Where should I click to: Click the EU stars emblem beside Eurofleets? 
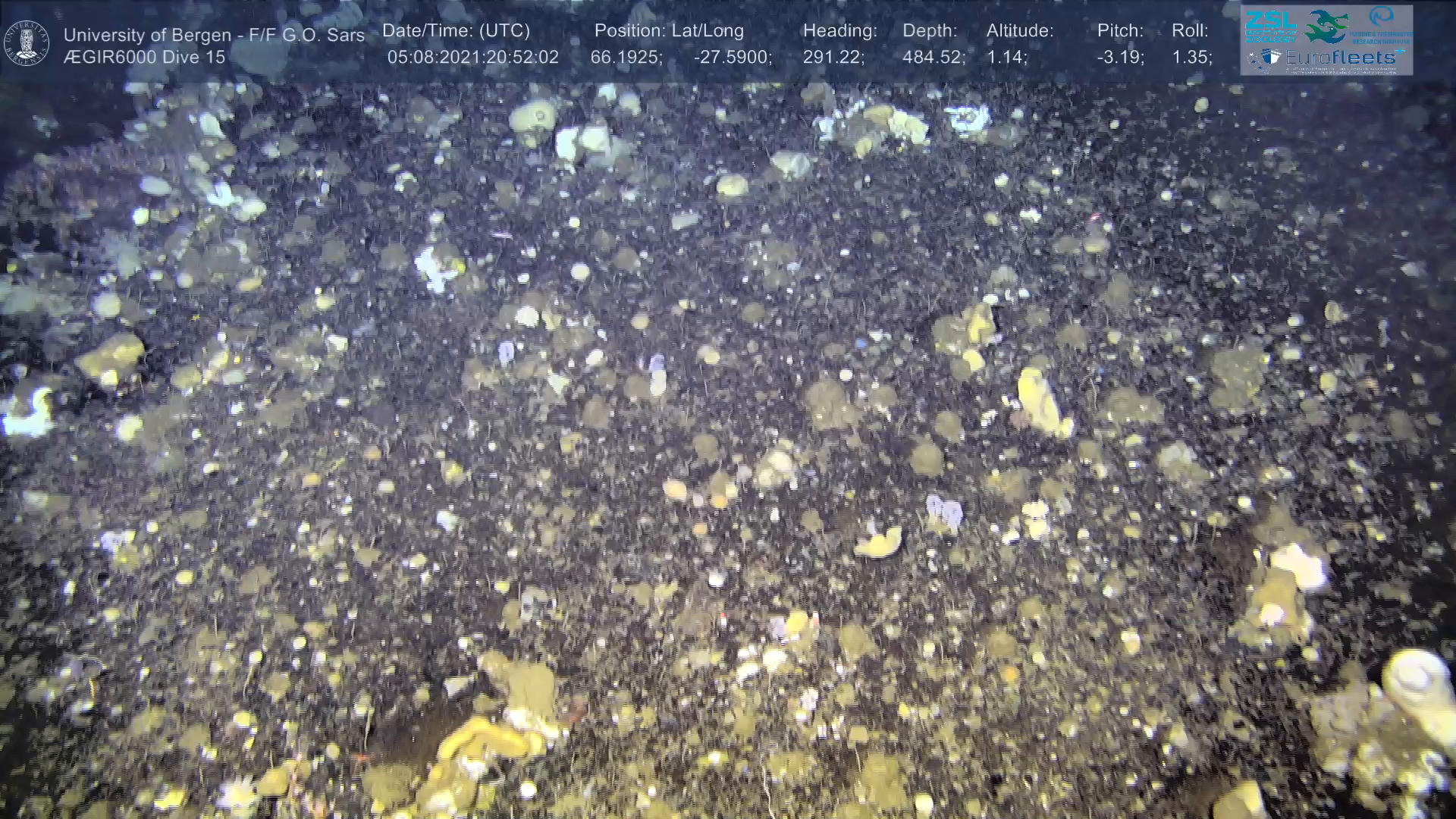click(1252, 58)
